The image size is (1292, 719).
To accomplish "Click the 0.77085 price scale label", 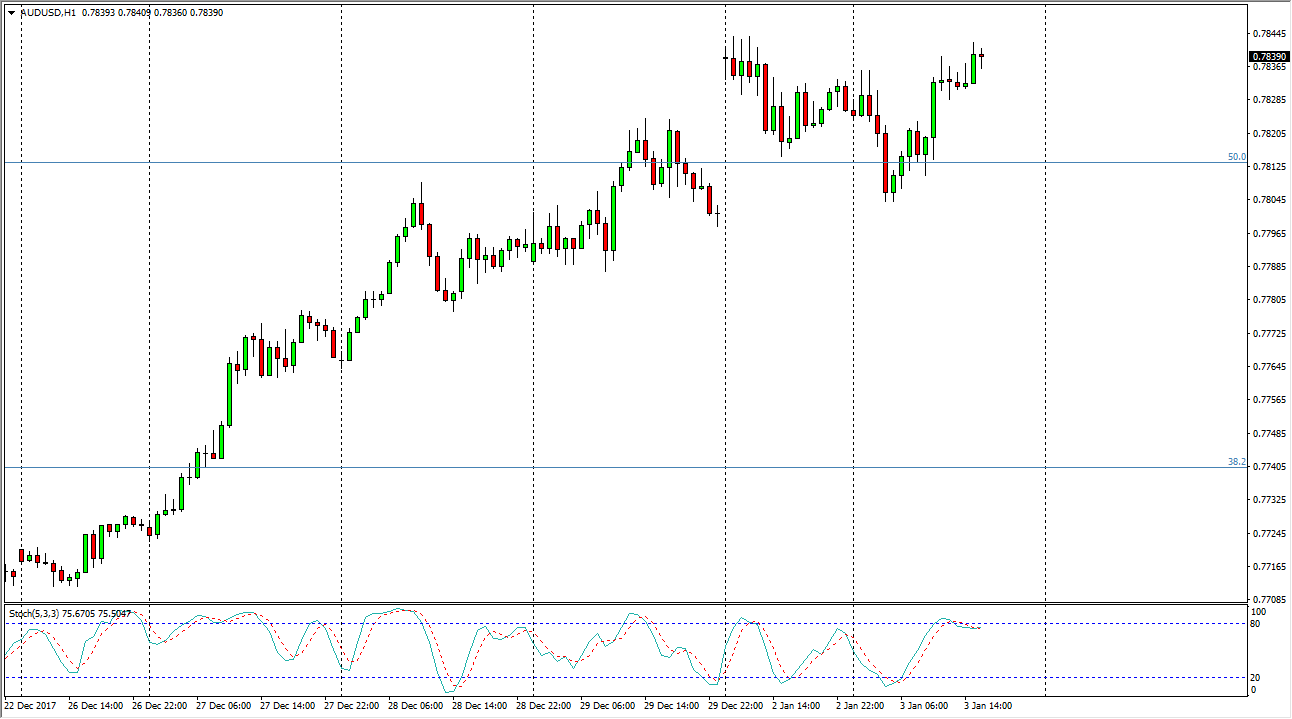I will coord(1268,600).
